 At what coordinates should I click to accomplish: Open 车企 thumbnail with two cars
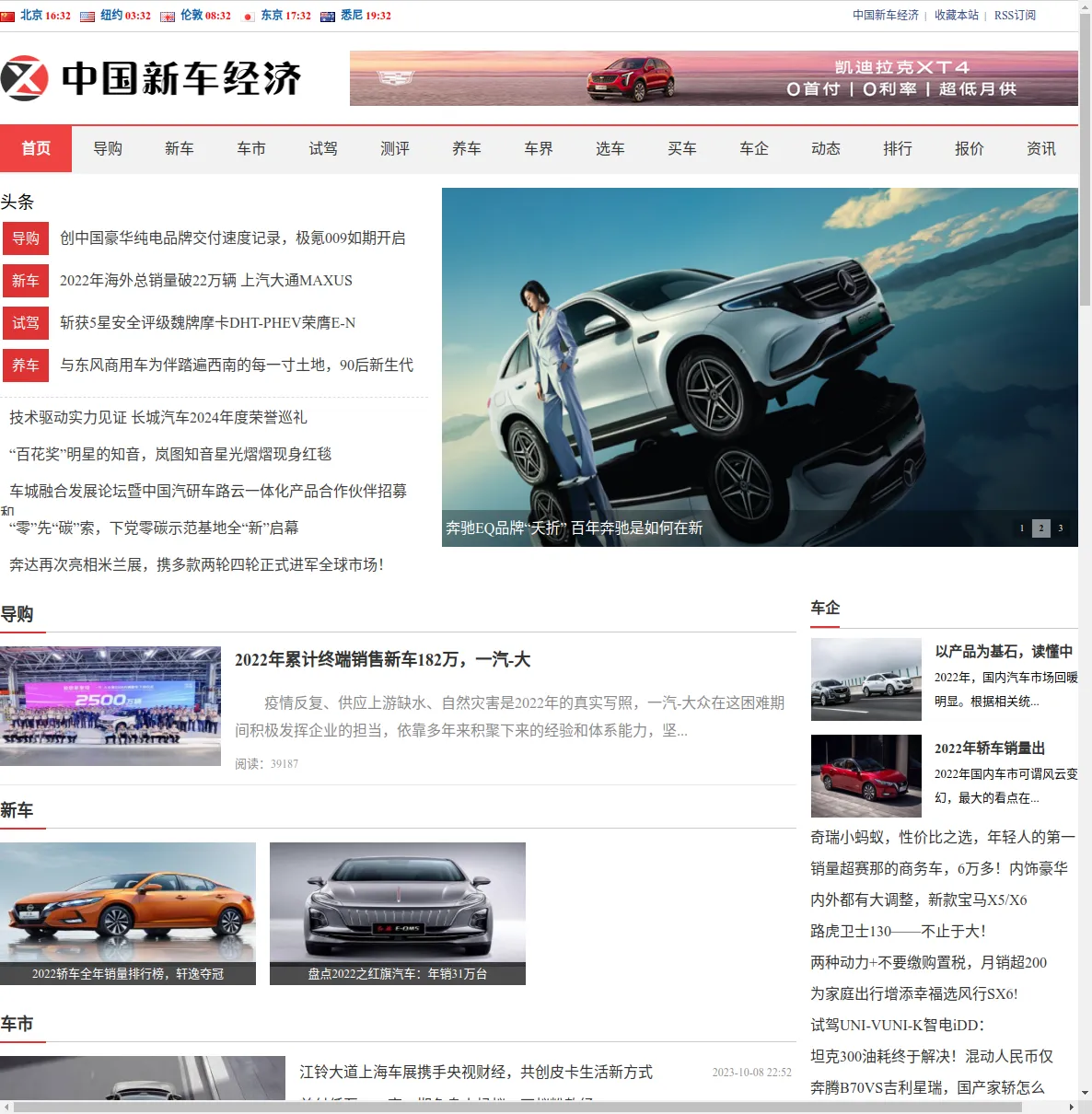866,679
